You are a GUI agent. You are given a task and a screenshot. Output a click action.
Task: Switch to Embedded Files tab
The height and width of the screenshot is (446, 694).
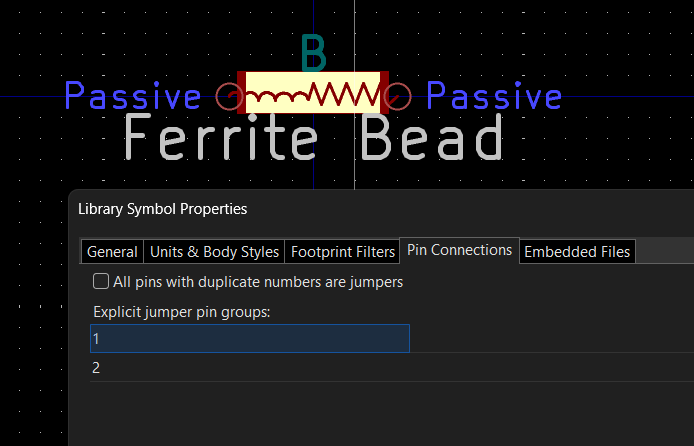pos(577,252)
